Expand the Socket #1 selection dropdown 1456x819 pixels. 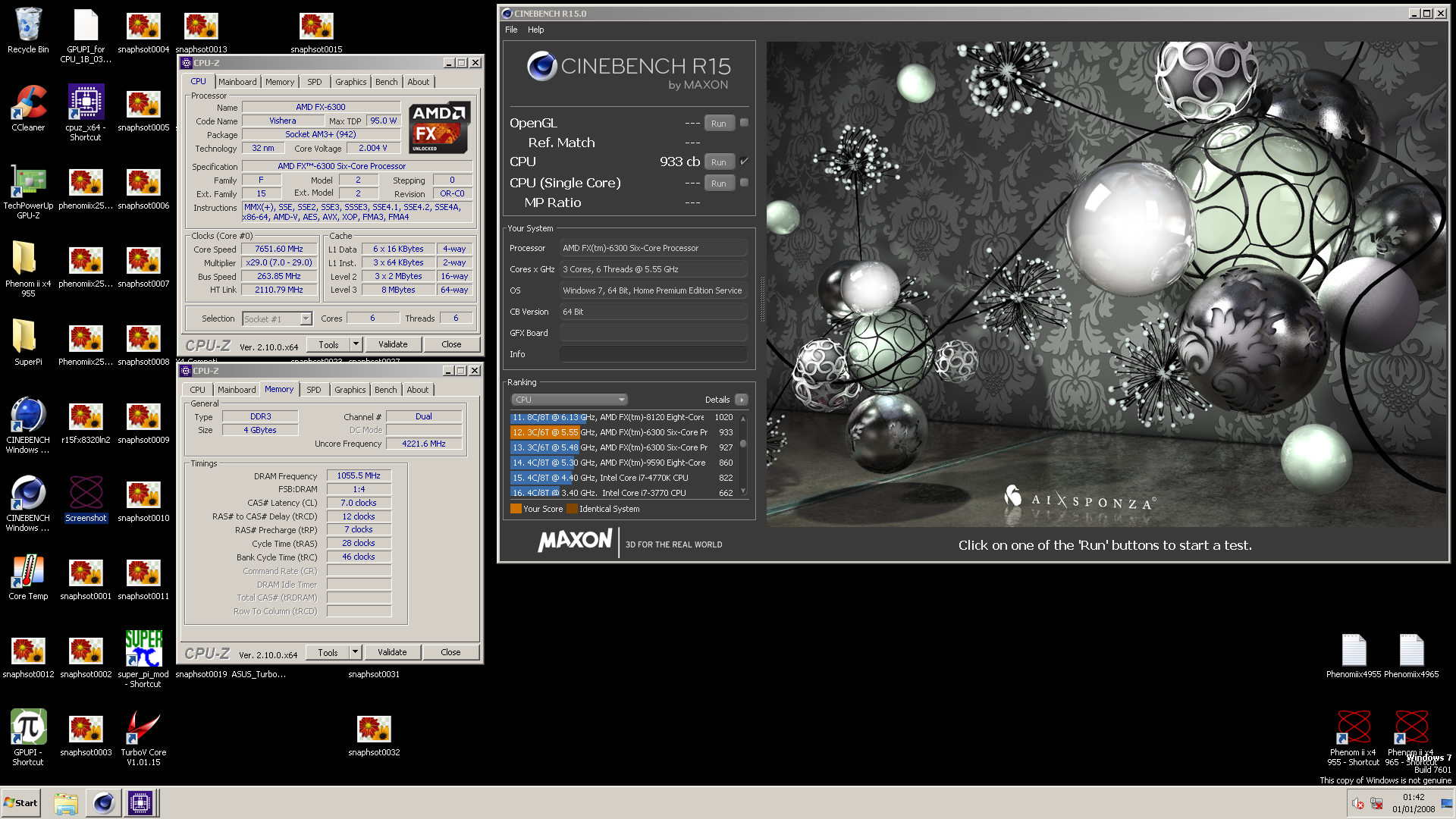(x=306, y=319)
